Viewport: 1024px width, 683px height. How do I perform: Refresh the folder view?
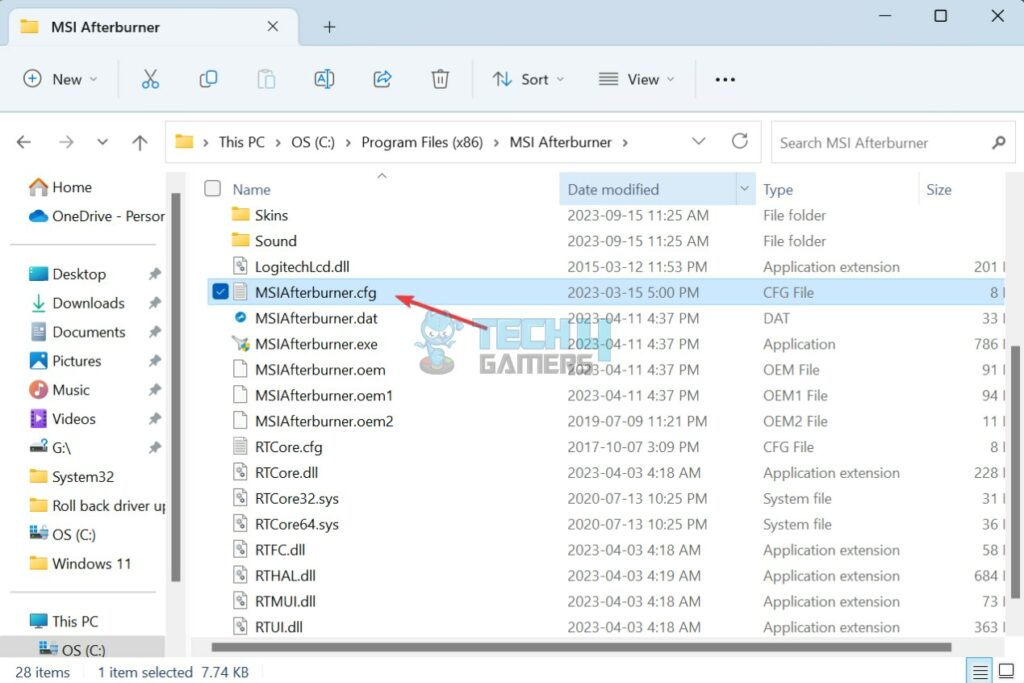[x=739, y=142]
